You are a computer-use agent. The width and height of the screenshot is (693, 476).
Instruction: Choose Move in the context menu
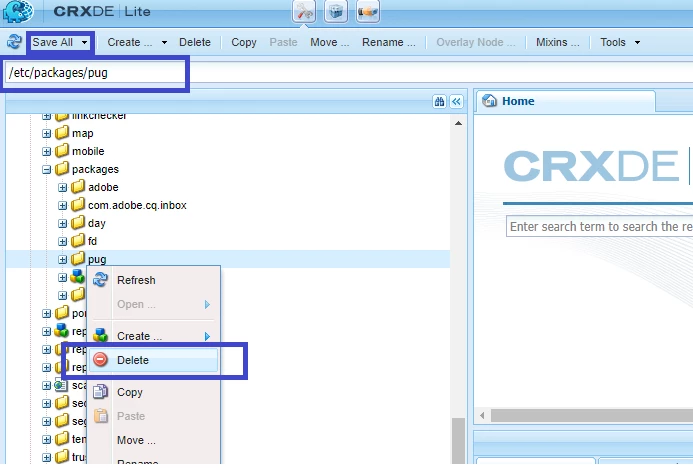153,440
